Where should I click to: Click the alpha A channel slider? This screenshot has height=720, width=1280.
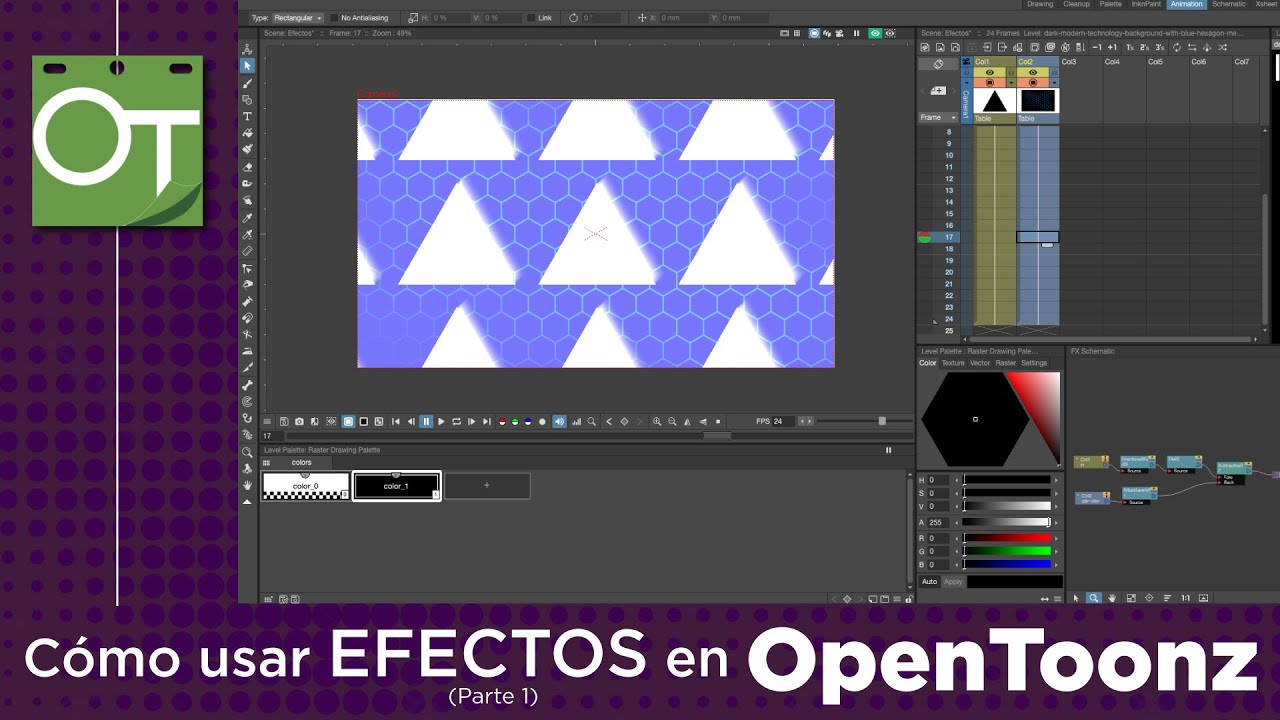click(1007, 522)
